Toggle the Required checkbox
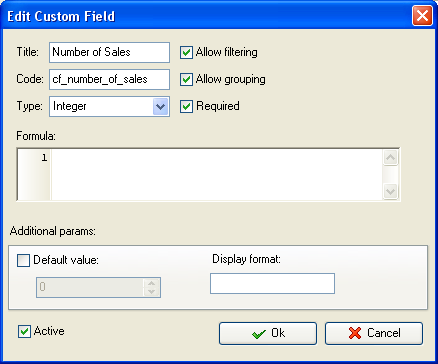 click(186, 106)
